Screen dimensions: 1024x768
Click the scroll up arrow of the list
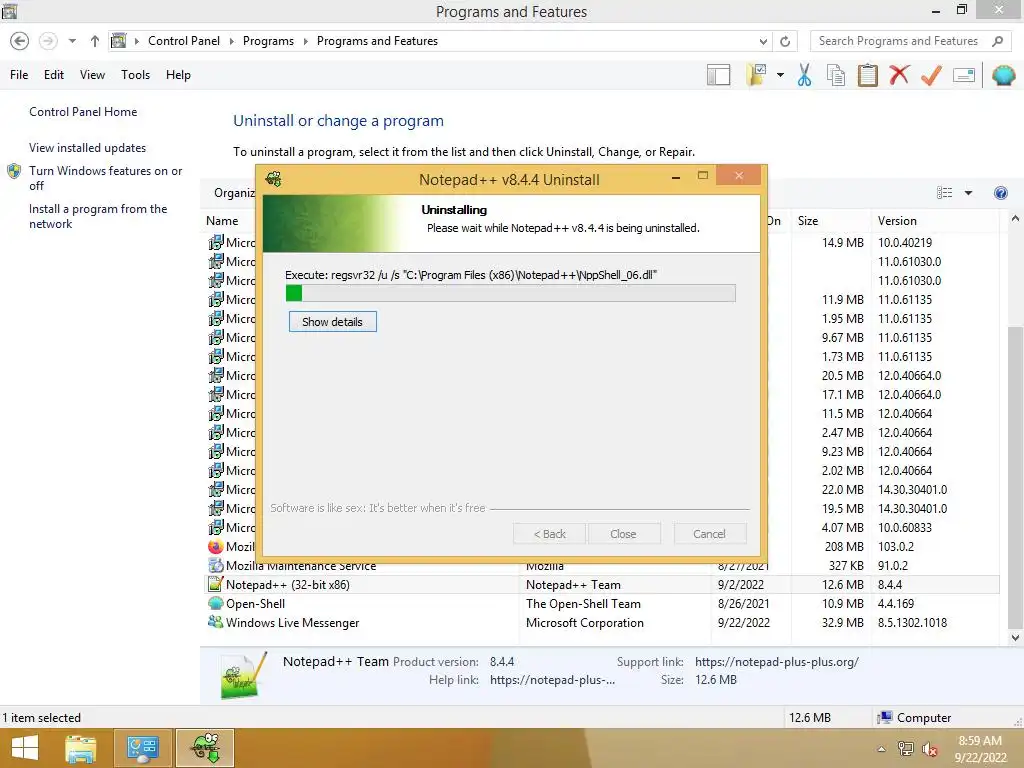tap(1015, 219)
